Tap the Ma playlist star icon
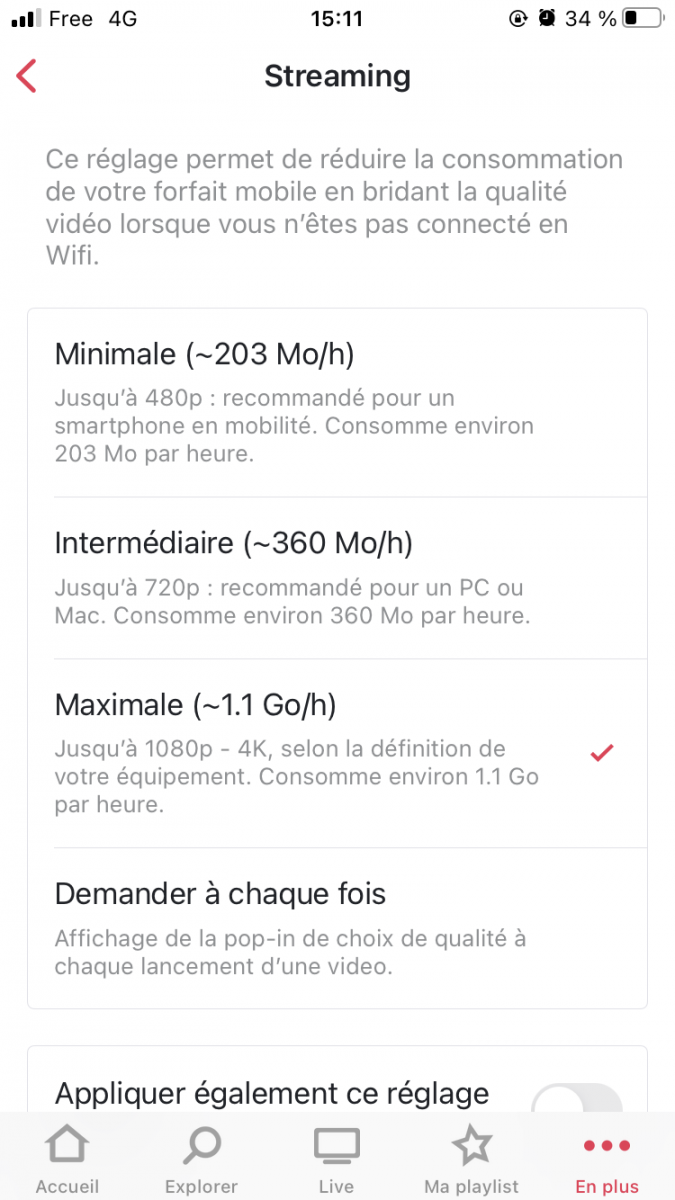 click(471, 1146)
